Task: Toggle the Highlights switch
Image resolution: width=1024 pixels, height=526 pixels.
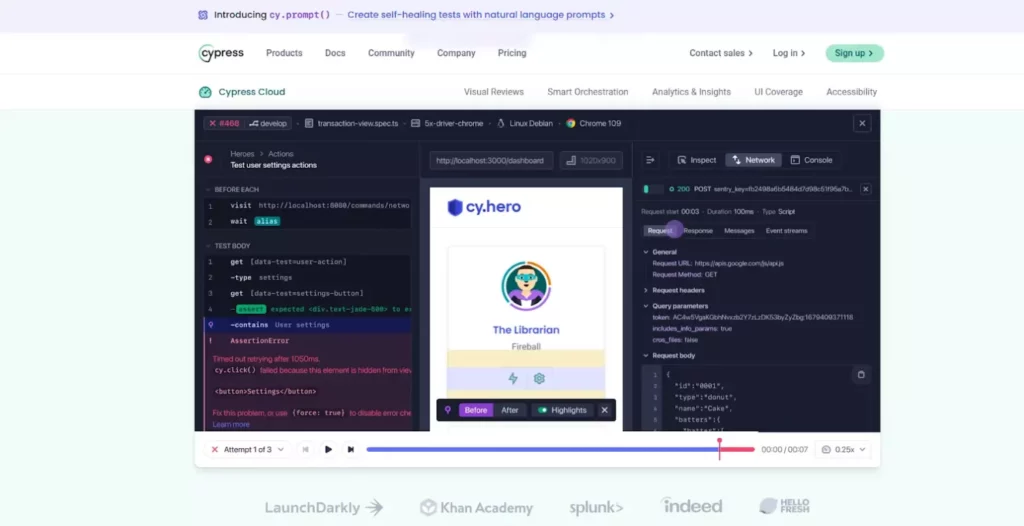Action: coord(542,410)
